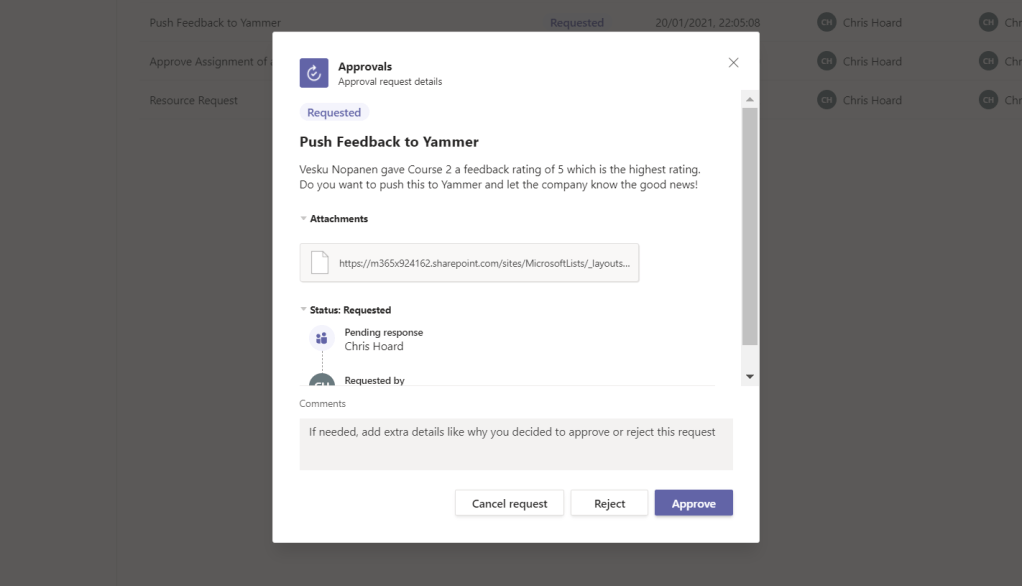Click the pending response group icon
The height and width of the screenshot is (586, 1022).
tap(321, 338)
